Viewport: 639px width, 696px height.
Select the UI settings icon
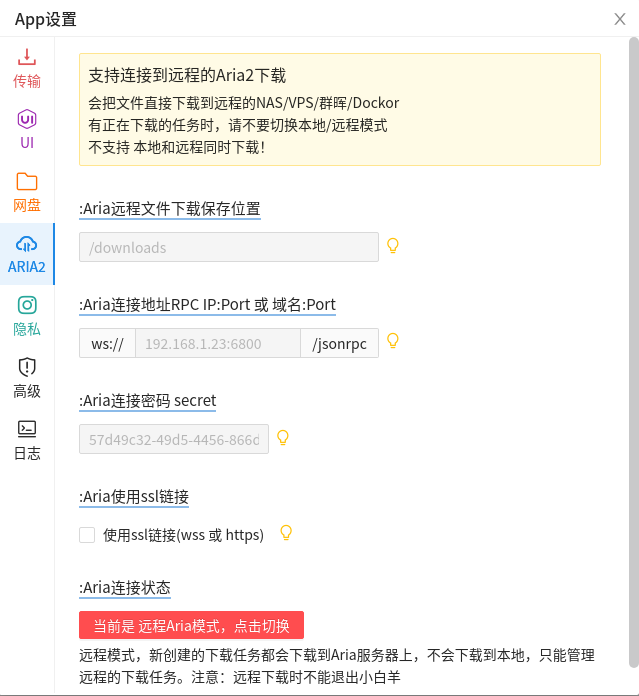tap(27, 121)
